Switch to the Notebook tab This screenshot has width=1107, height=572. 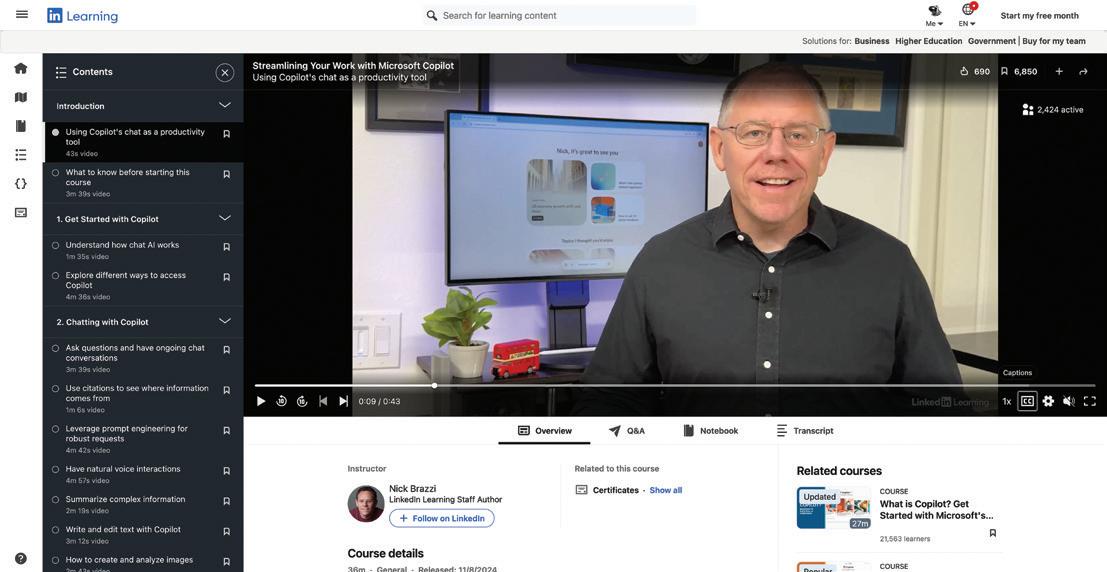tap(711, 431)
